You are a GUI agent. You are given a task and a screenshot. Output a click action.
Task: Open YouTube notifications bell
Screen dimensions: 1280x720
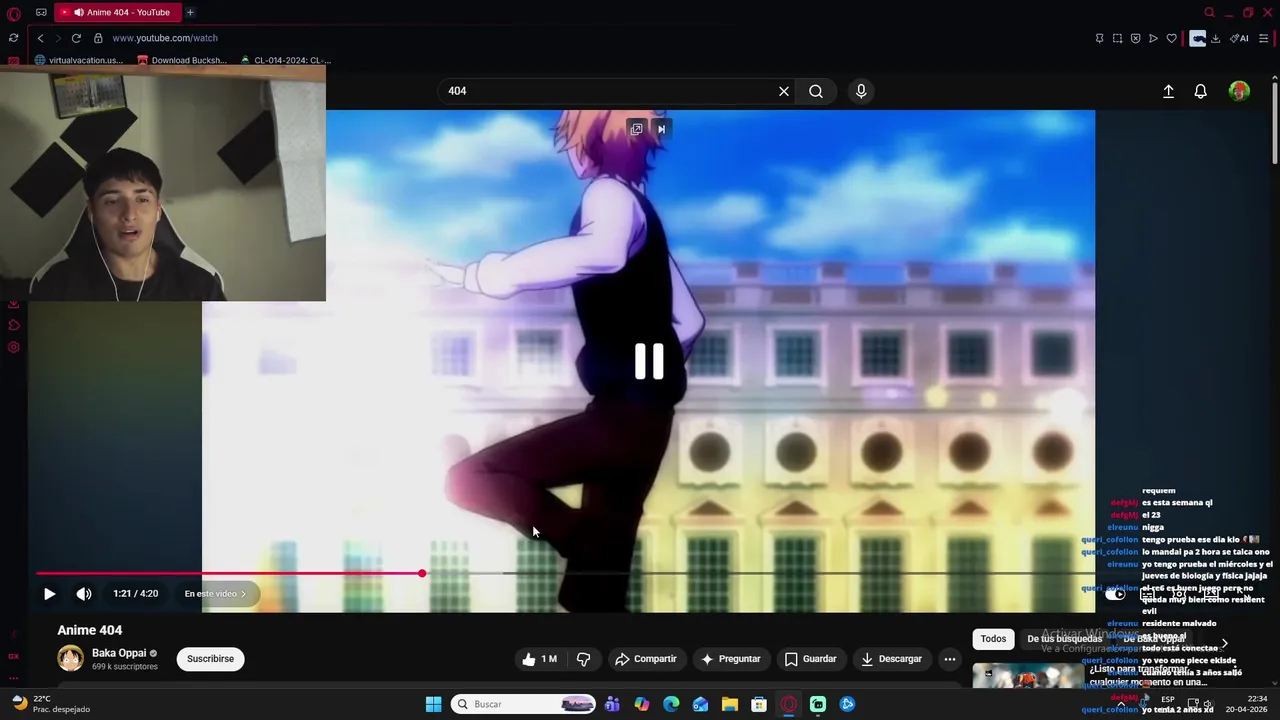pos(1201,91)
